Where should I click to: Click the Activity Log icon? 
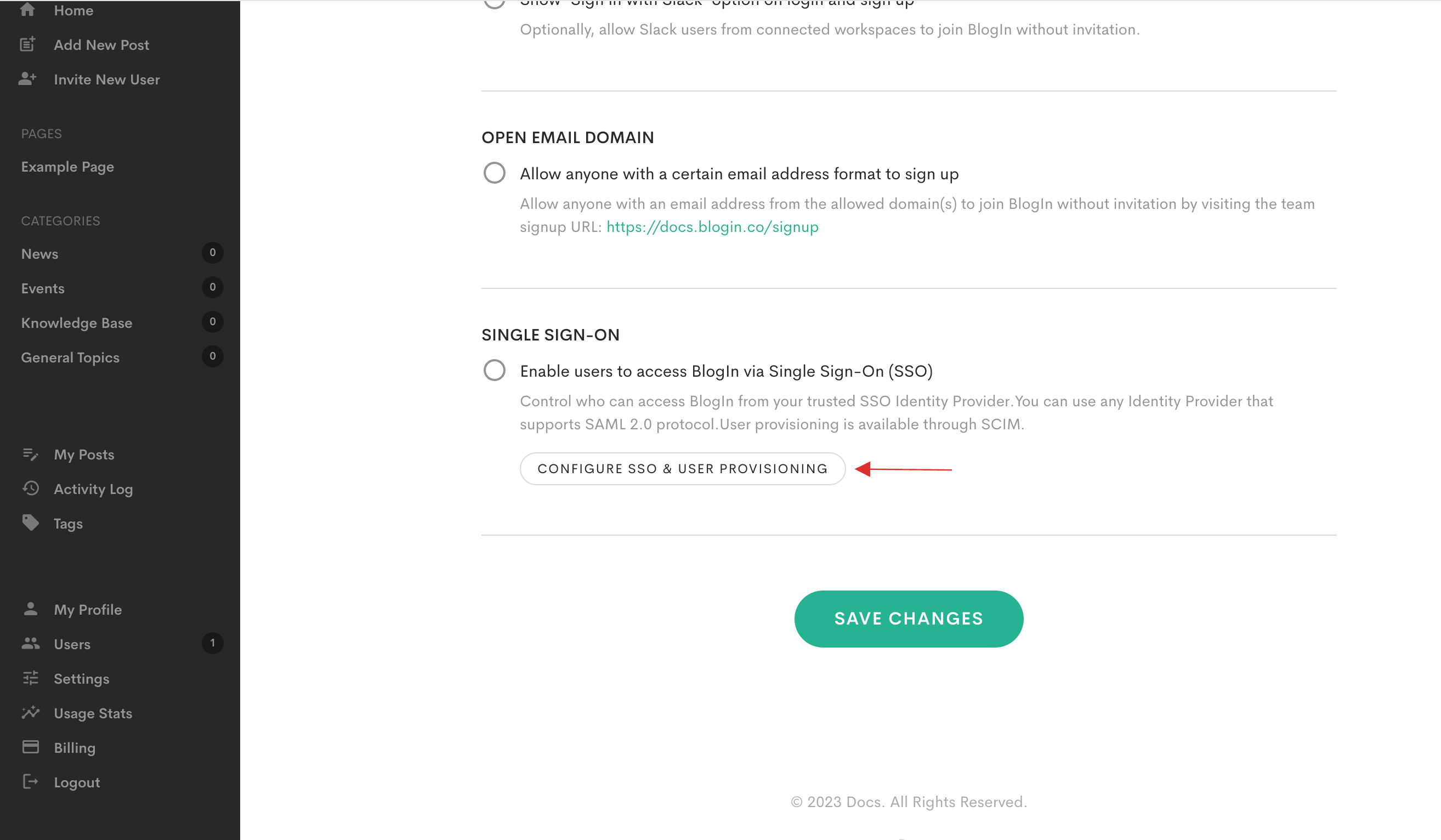click(31, 489)
